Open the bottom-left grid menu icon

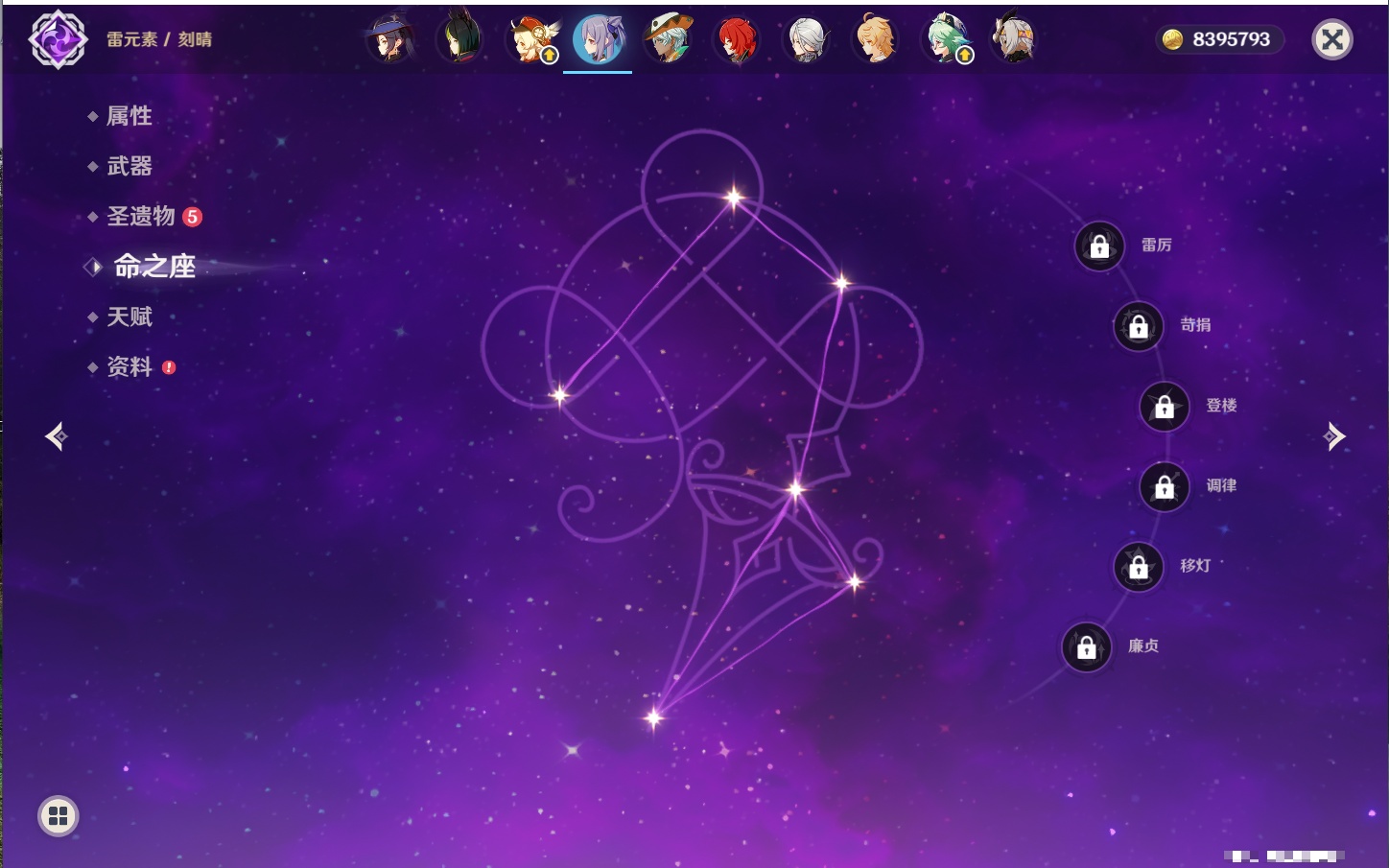58,816
